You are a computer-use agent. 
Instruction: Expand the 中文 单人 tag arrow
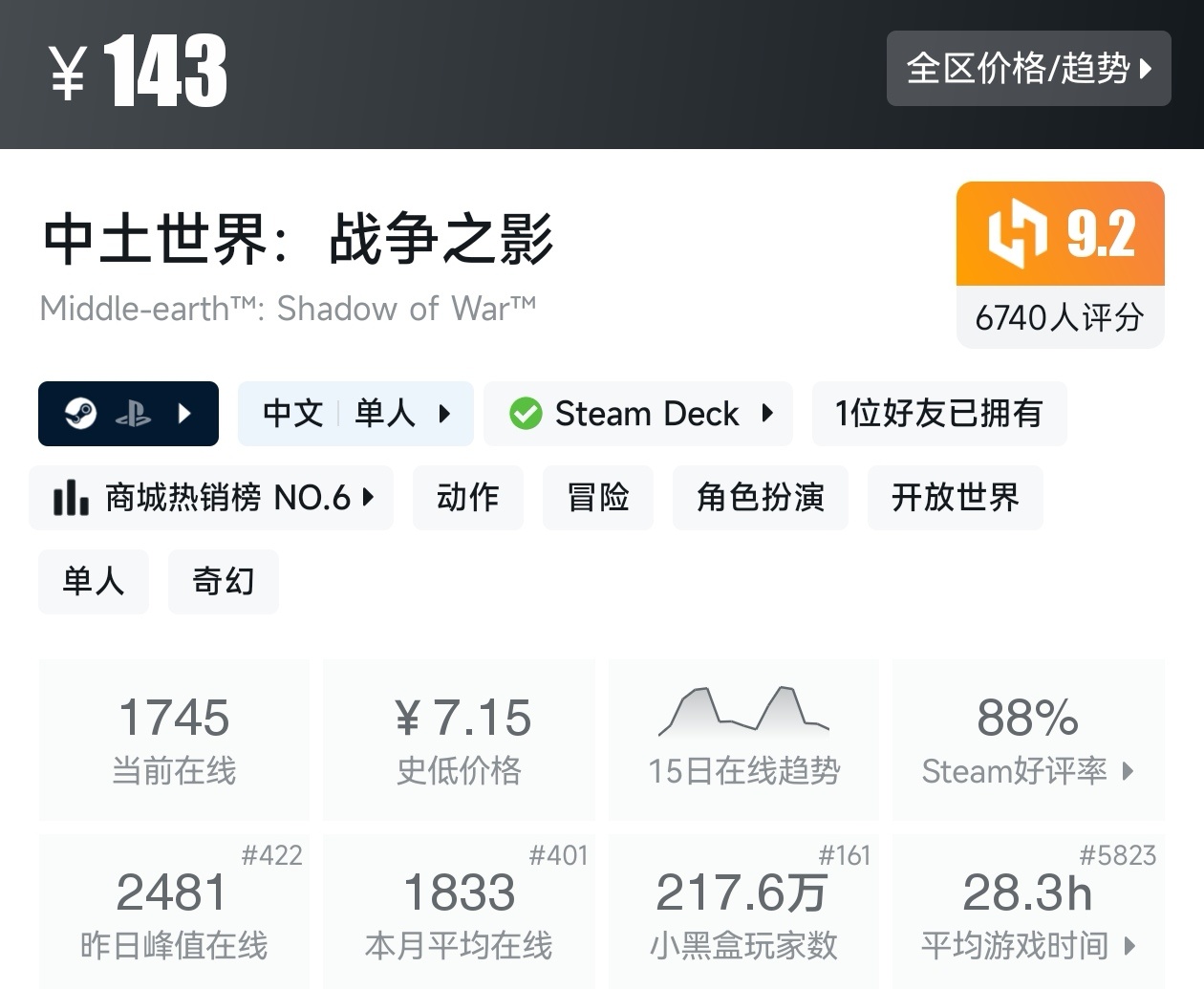point(444,414)
